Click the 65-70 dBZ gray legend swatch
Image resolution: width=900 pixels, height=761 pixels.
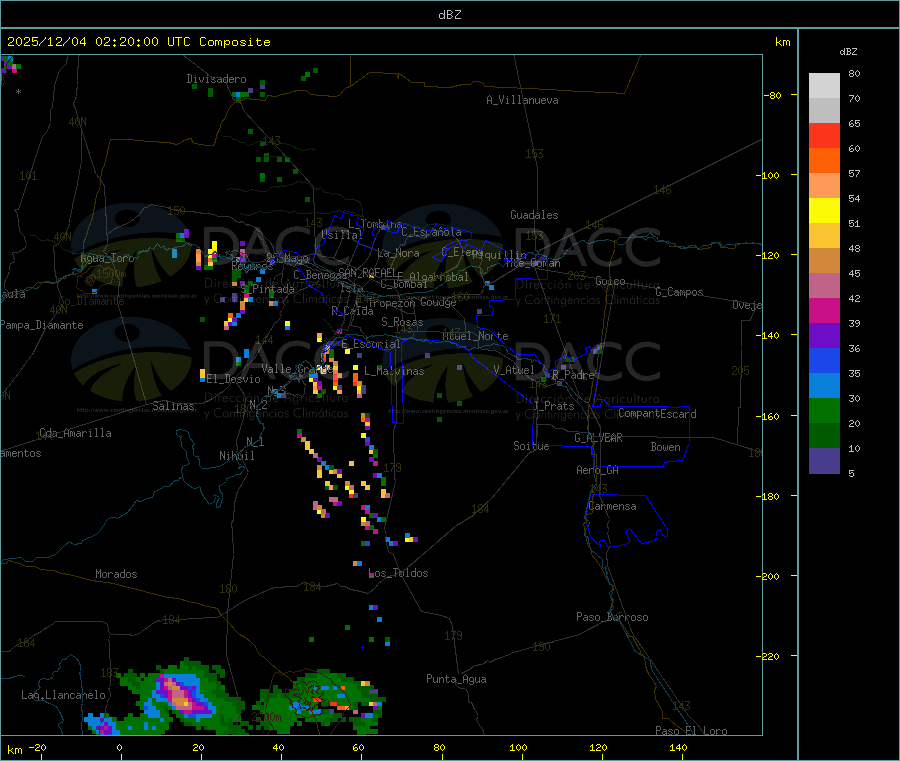pyautogui.click(x=824, y=110)
